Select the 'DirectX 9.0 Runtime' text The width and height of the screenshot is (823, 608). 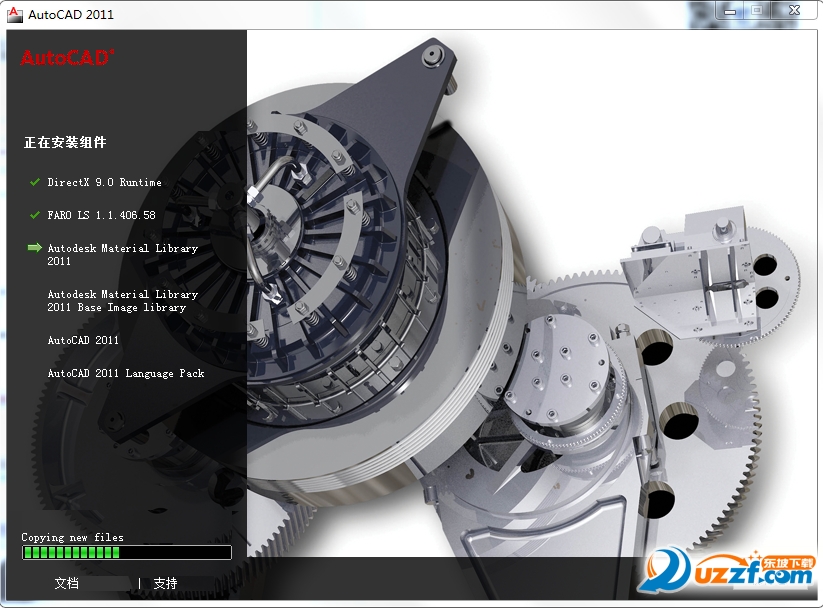tap(104, 182)
